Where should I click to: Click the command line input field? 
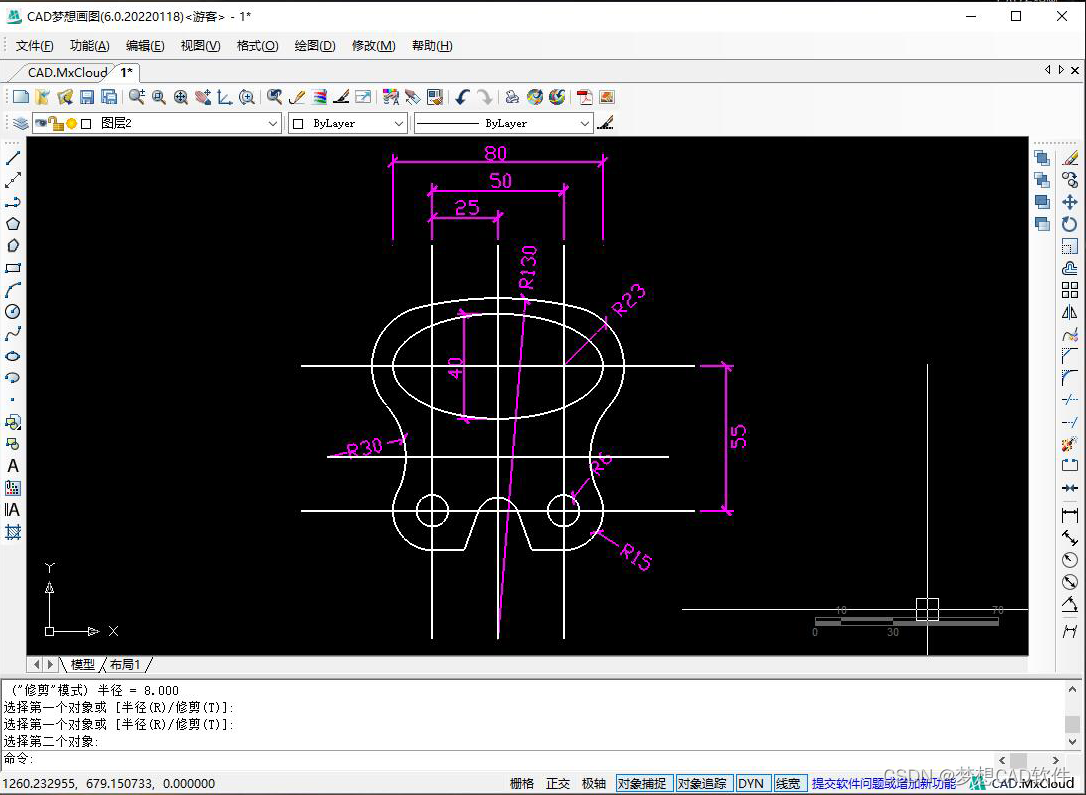click(513, 759)
